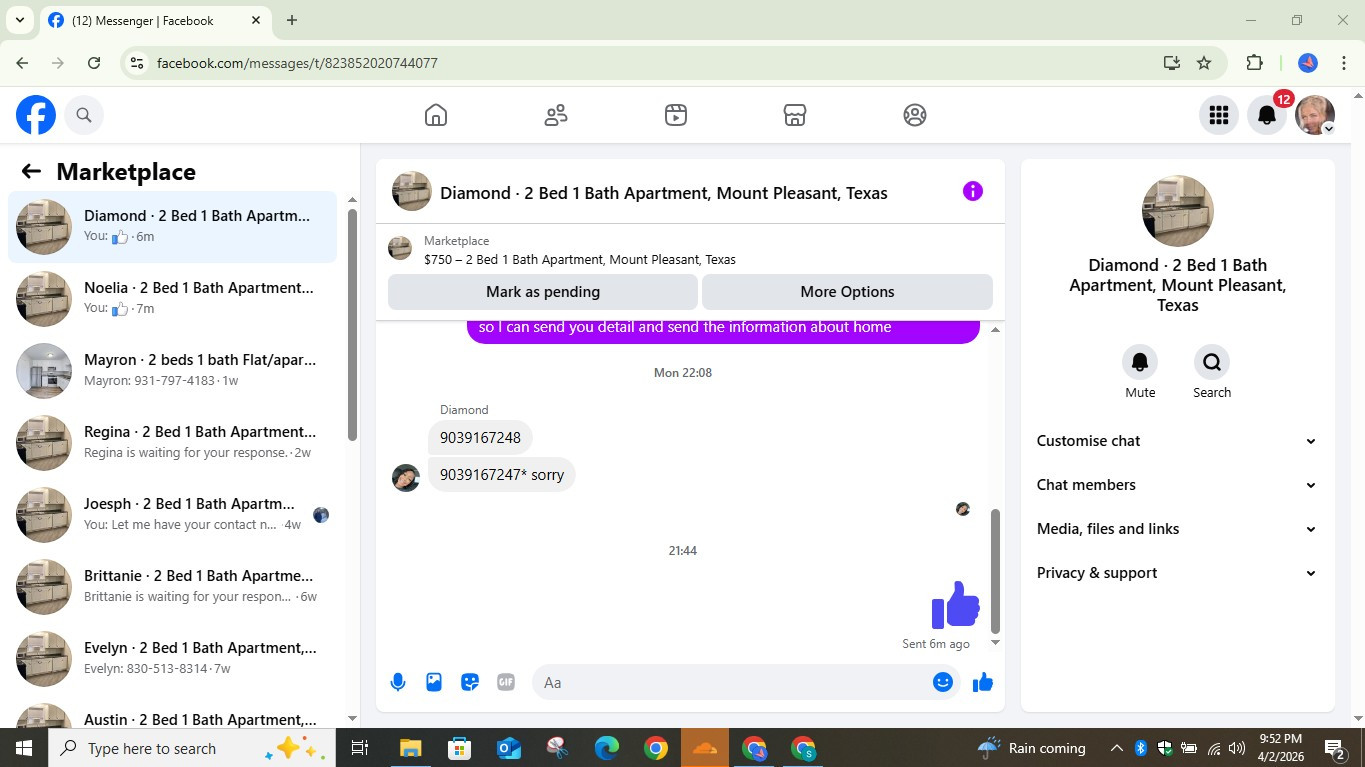The image size is (1365, 767).
Task: Reload the page with the refresh icon
Action: [x=94, y=62]
